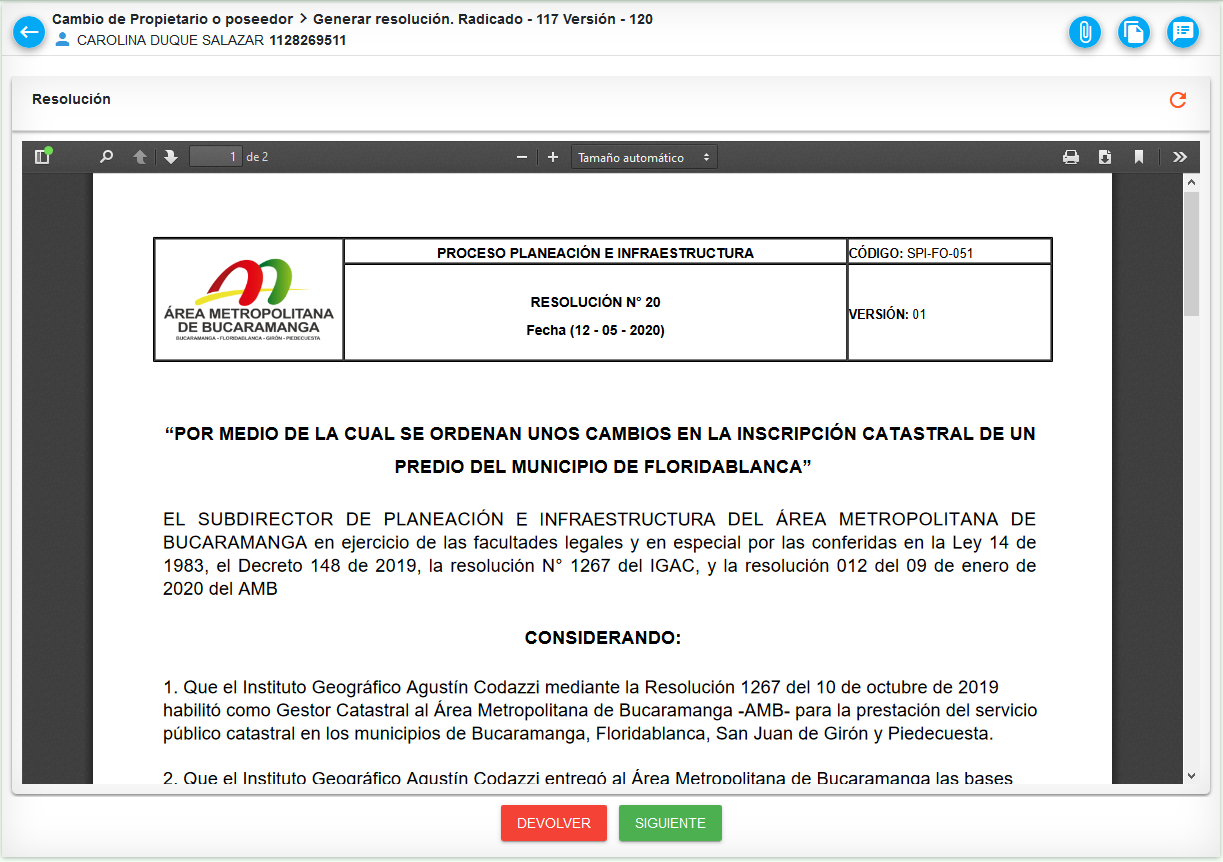
Task: Click the user profile icon beside CAROLINA
Action: click(x=63, y=40)
